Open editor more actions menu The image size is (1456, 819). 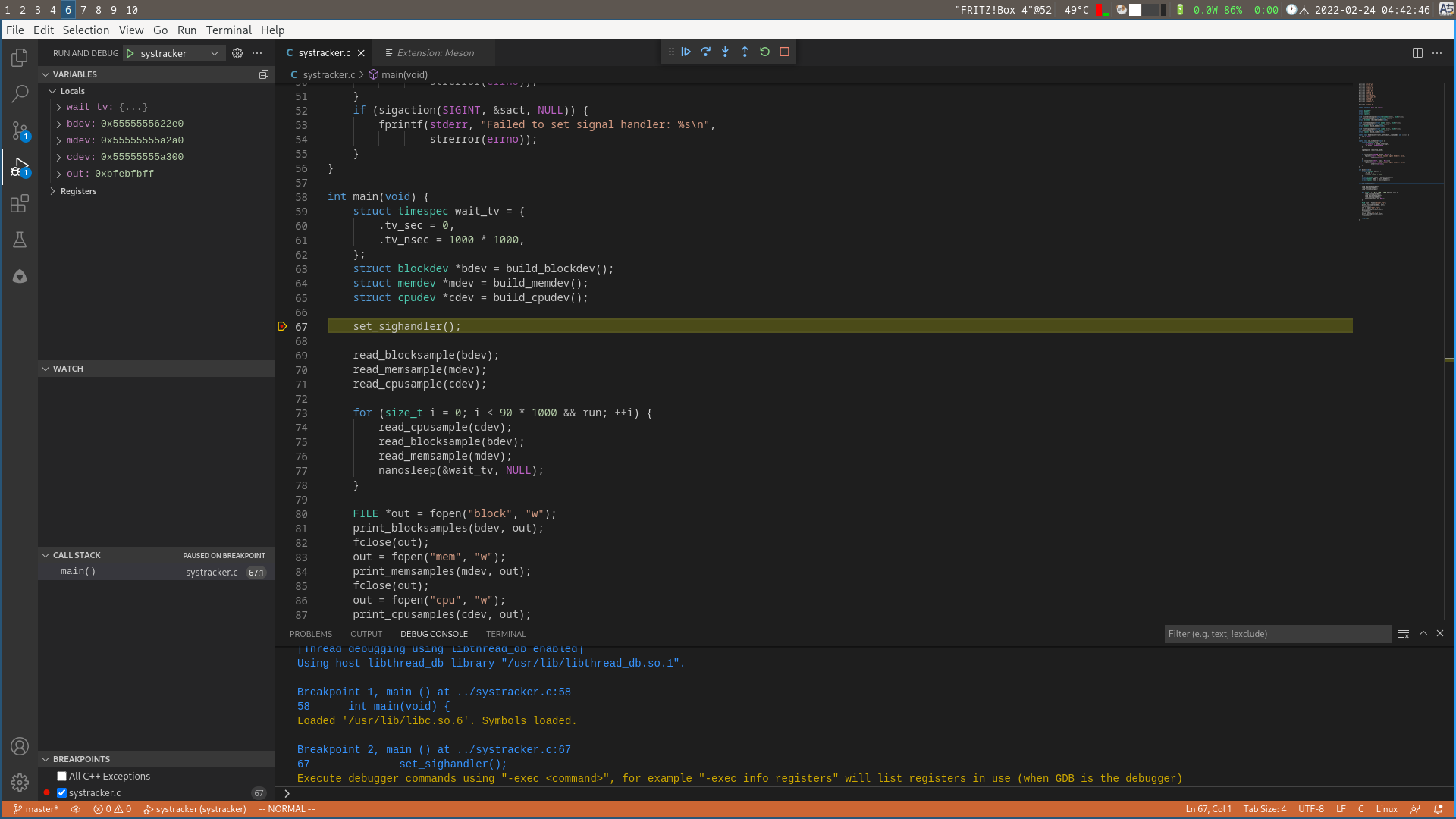click(x=1437, y=53)
